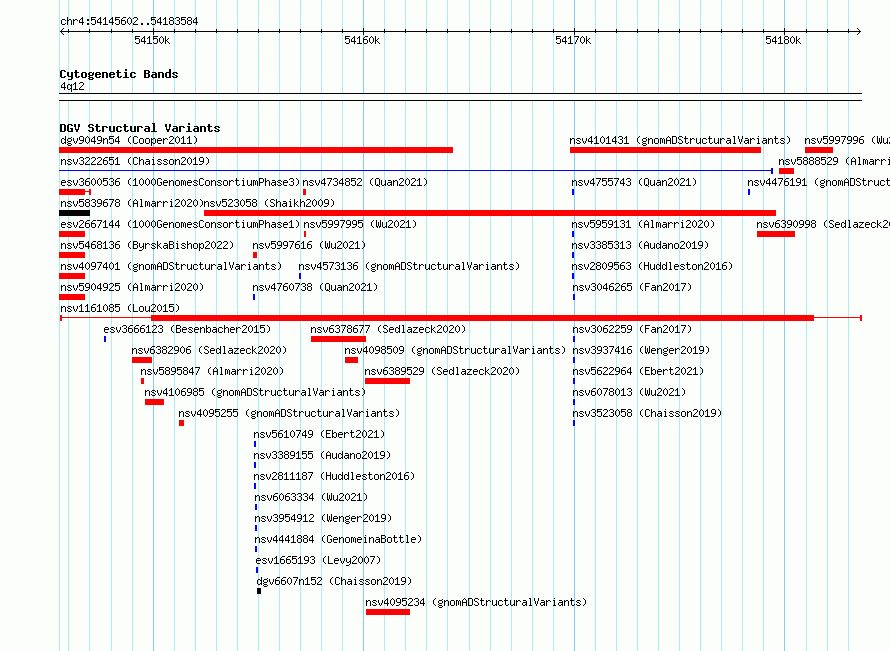Select nsv4106985 gnomADStructuralVariants label
The width and height of the screenshot is (890, 651).
[x=255, y=392]
